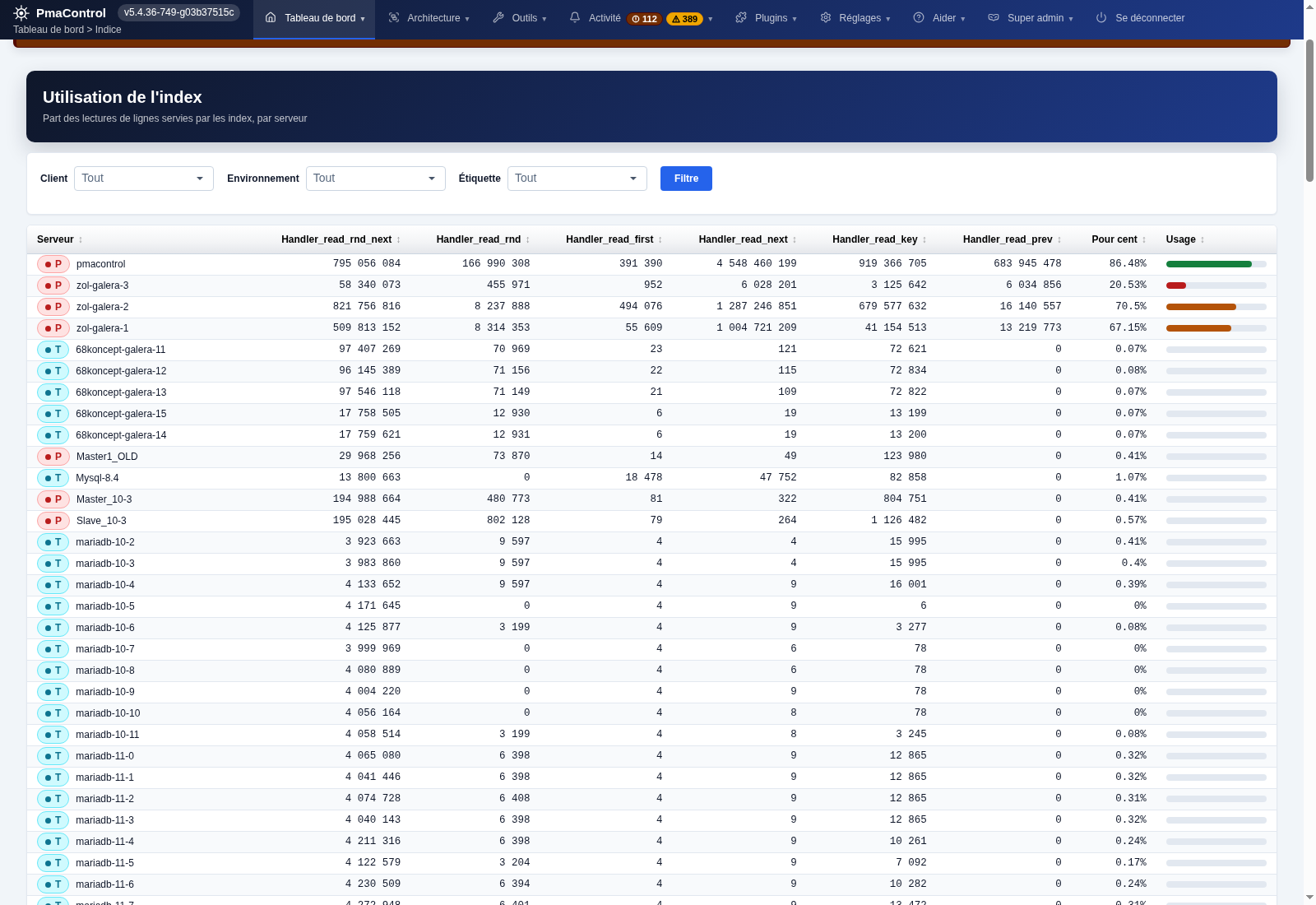Open the pmacontrol server link
1316x905 pixels.
(100, 264)
